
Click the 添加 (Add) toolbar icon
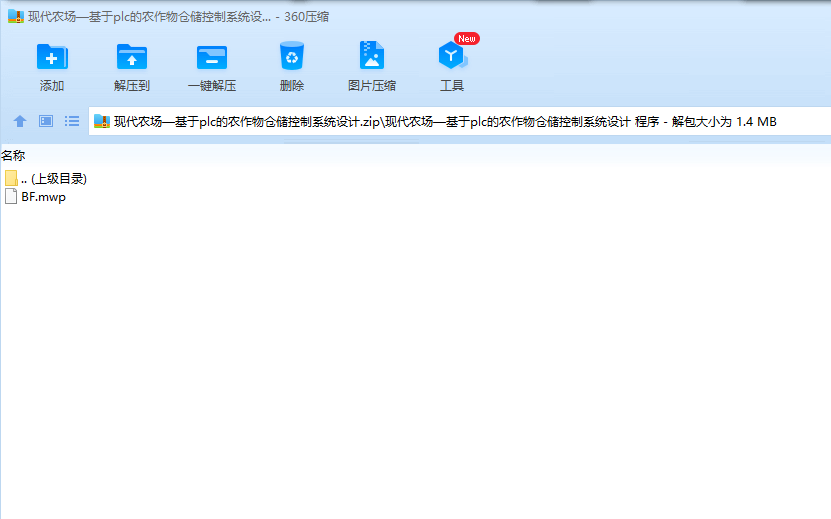[52, 57]
